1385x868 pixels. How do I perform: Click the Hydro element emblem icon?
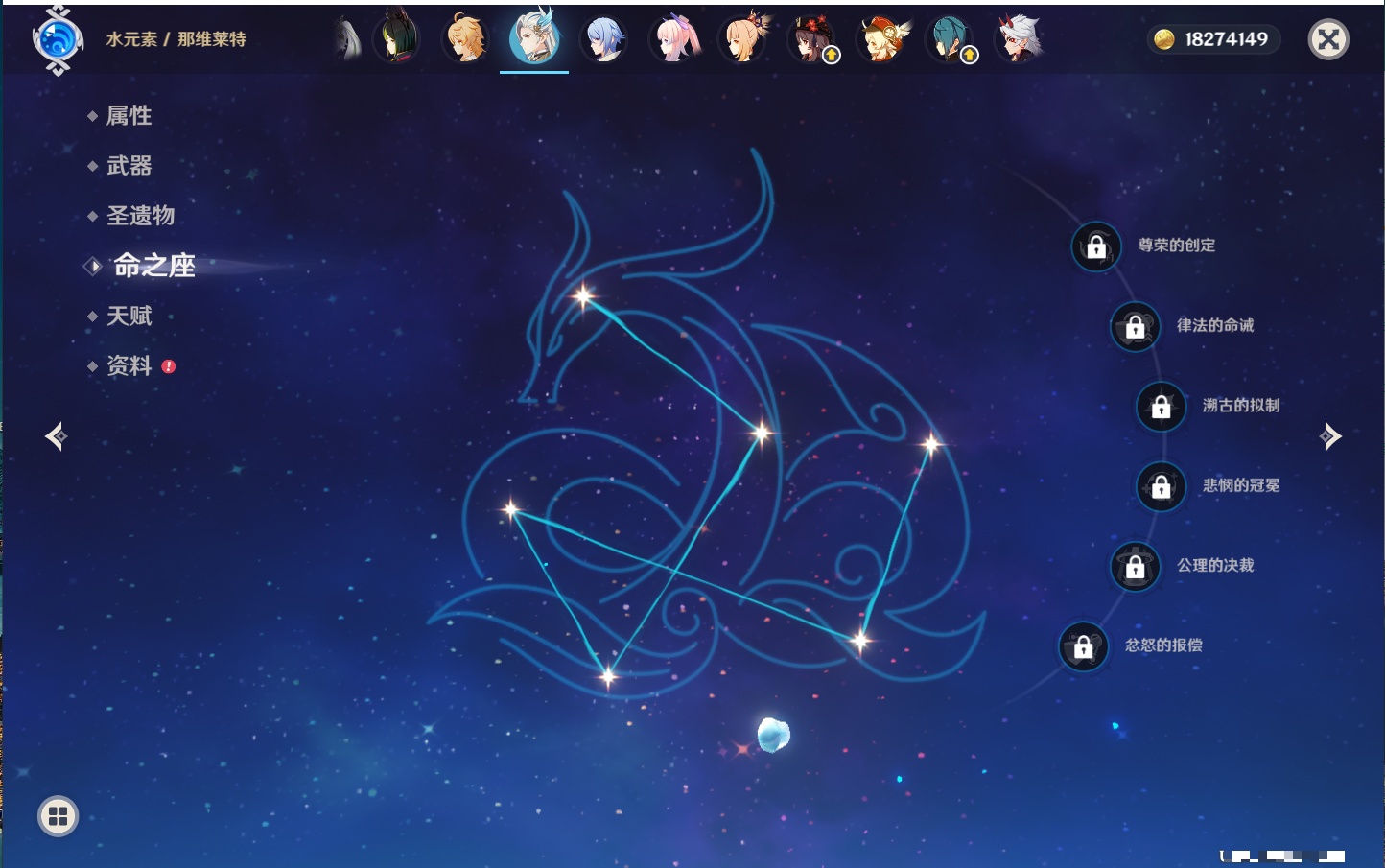(58, 40)
